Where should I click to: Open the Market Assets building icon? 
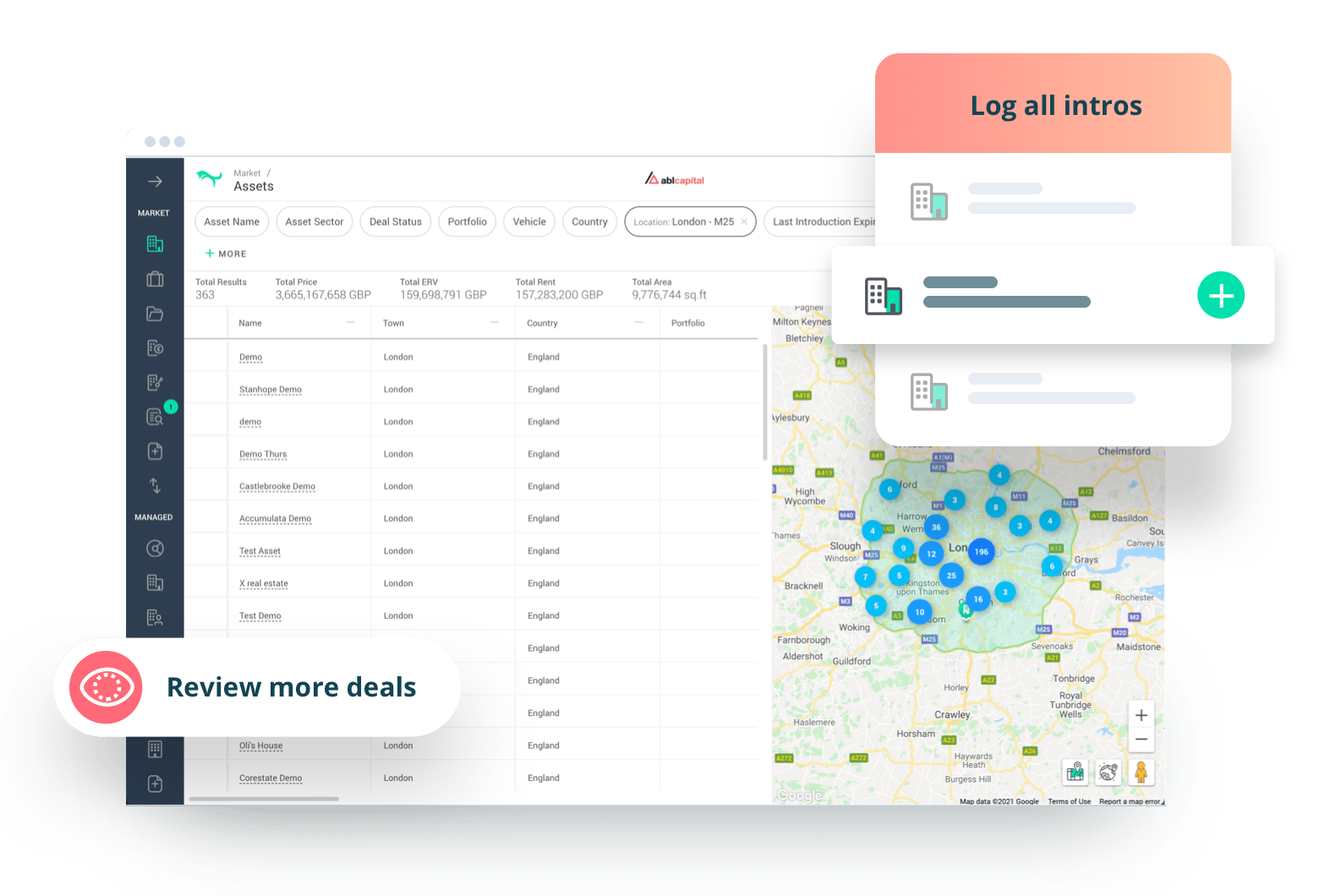155,244
